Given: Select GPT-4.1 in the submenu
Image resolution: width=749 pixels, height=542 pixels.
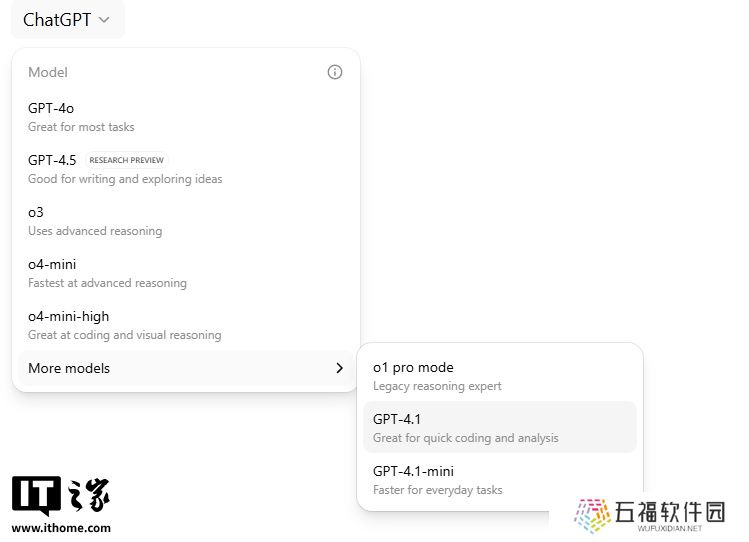Looking at the screenshot, I should point(500,428).
